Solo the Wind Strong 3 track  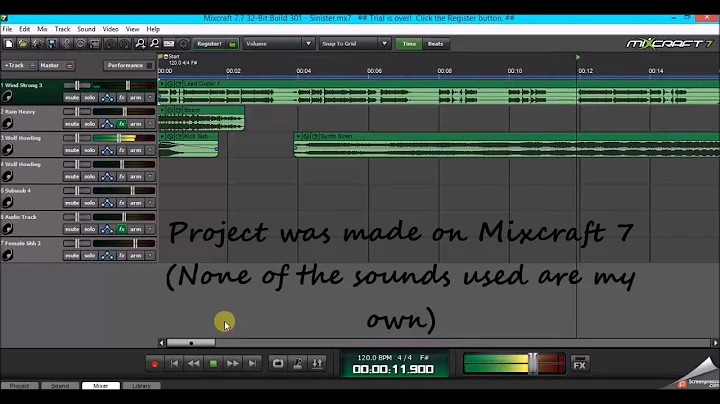[x=90, y=97]
